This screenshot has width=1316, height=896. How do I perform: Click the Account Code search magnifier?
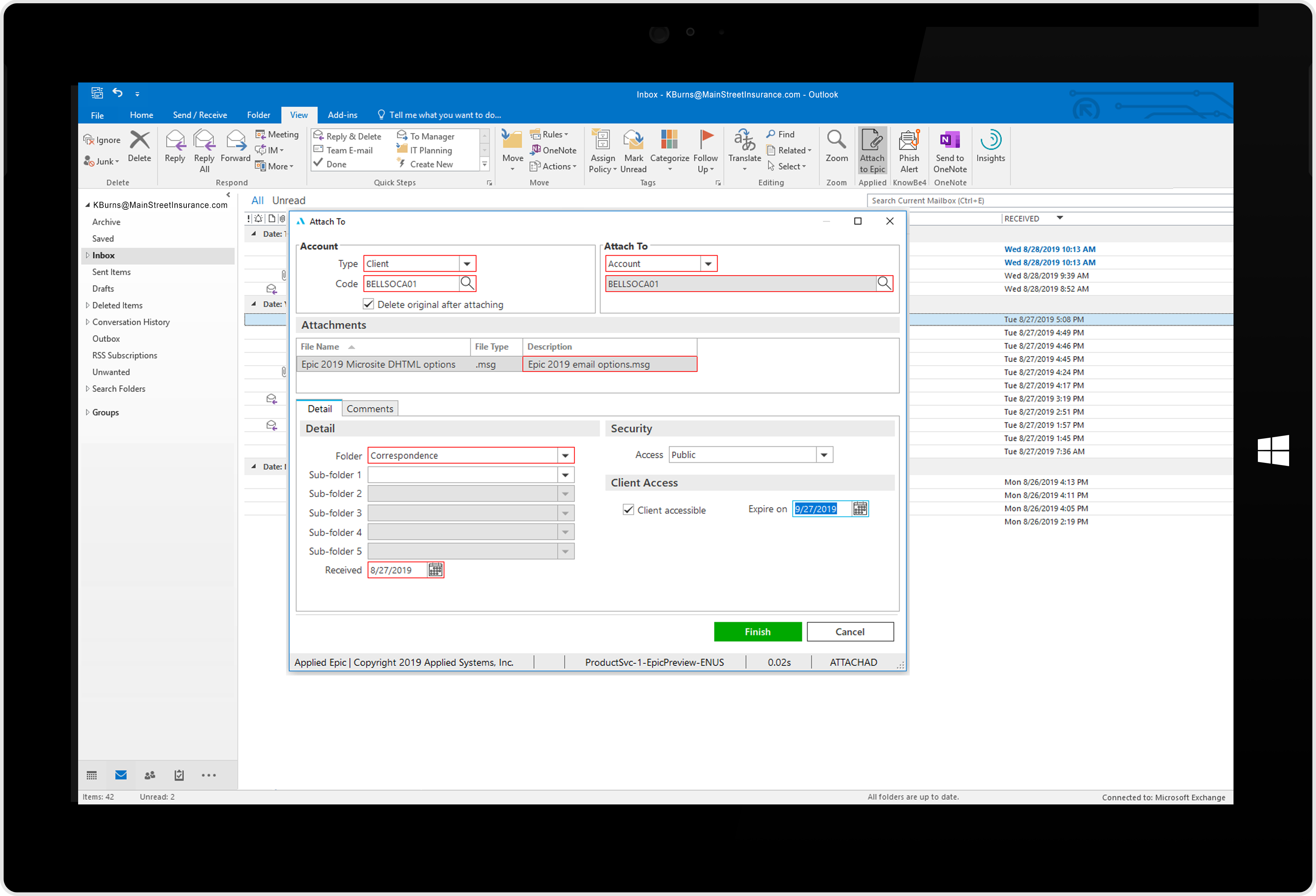point(467,283)
